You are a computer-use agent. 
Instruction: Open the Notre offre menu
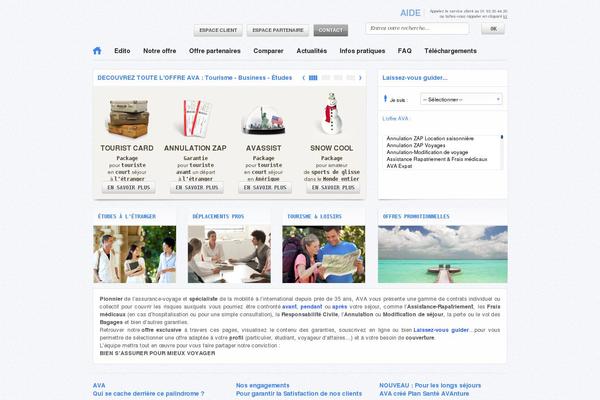pyautogui.click(x=160, y=51)
